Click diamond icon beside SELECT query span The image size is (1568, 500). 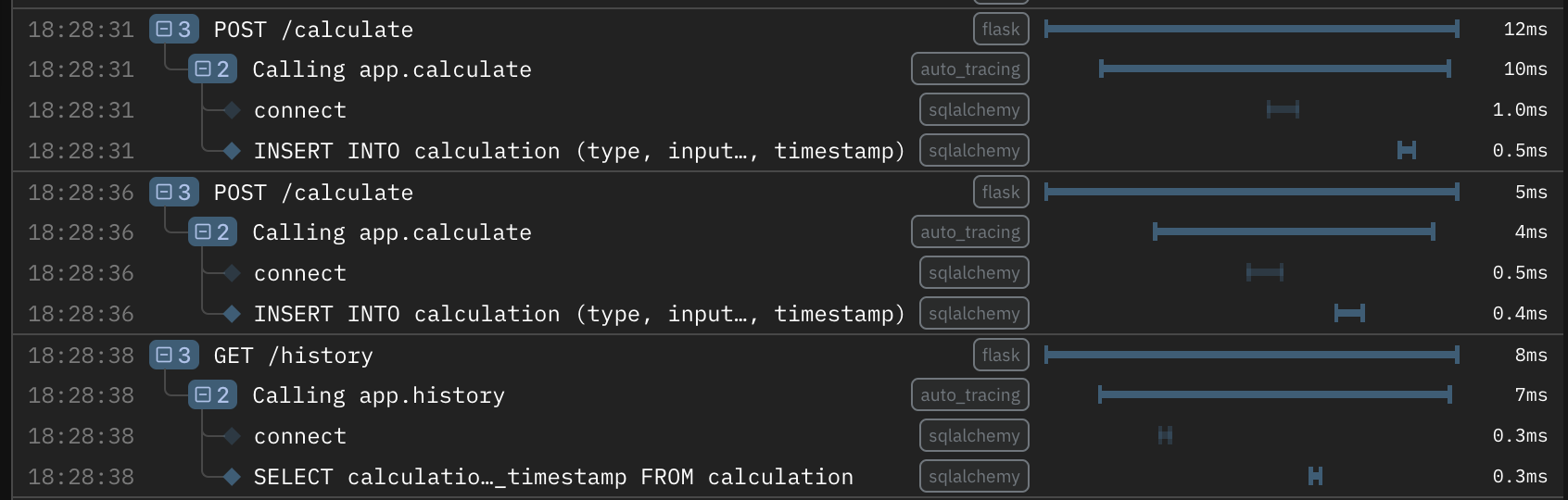click(x=232, y=477)
